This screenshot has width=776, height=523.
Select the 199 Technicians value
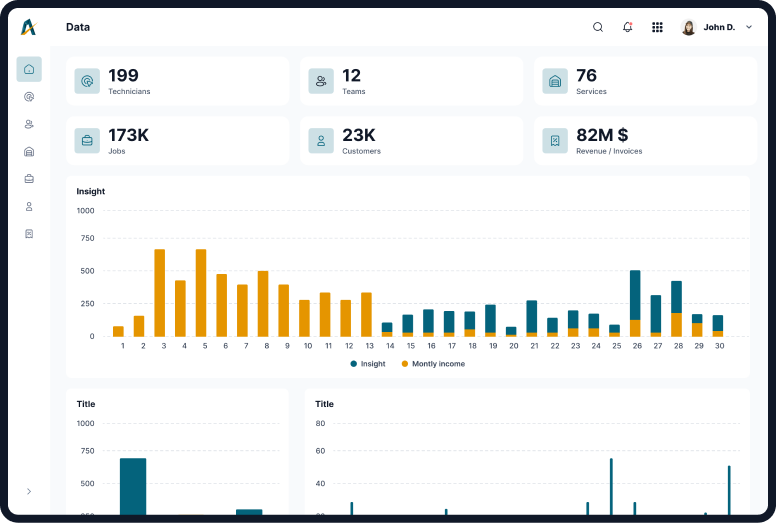point(123,76)
